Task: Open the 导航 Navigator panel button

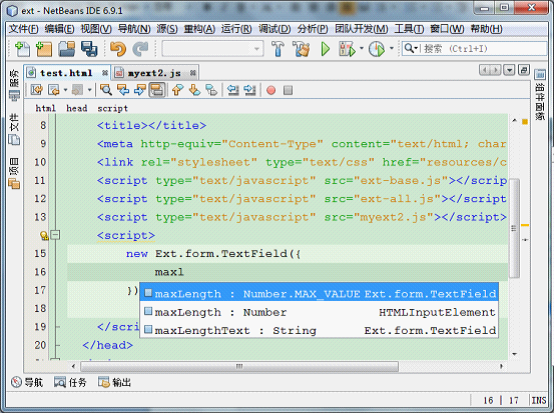Action: [27, 382]
